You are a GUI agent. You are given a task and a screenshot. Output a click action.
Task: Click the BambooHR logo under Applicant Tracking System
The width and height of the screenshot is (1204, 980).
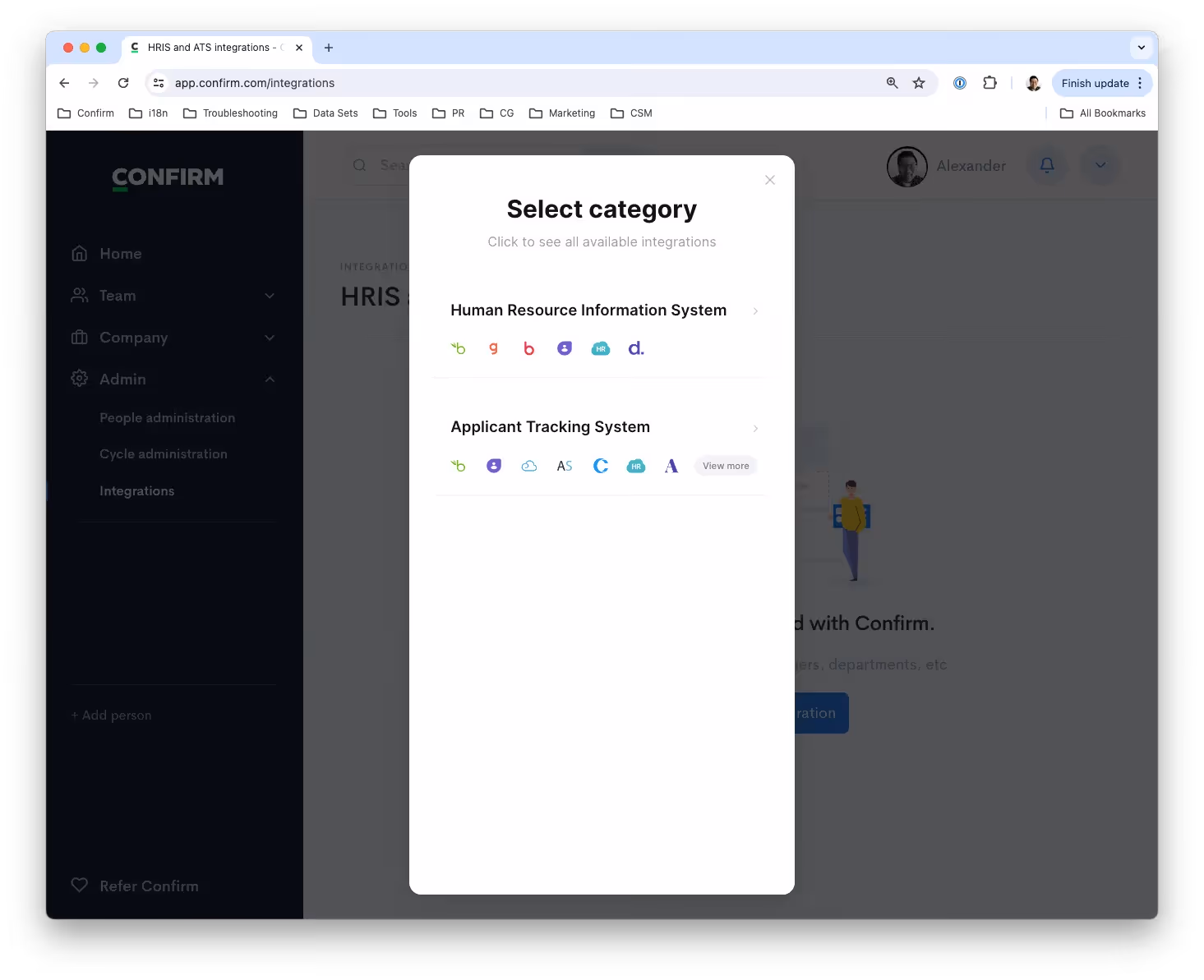[459, 466]
